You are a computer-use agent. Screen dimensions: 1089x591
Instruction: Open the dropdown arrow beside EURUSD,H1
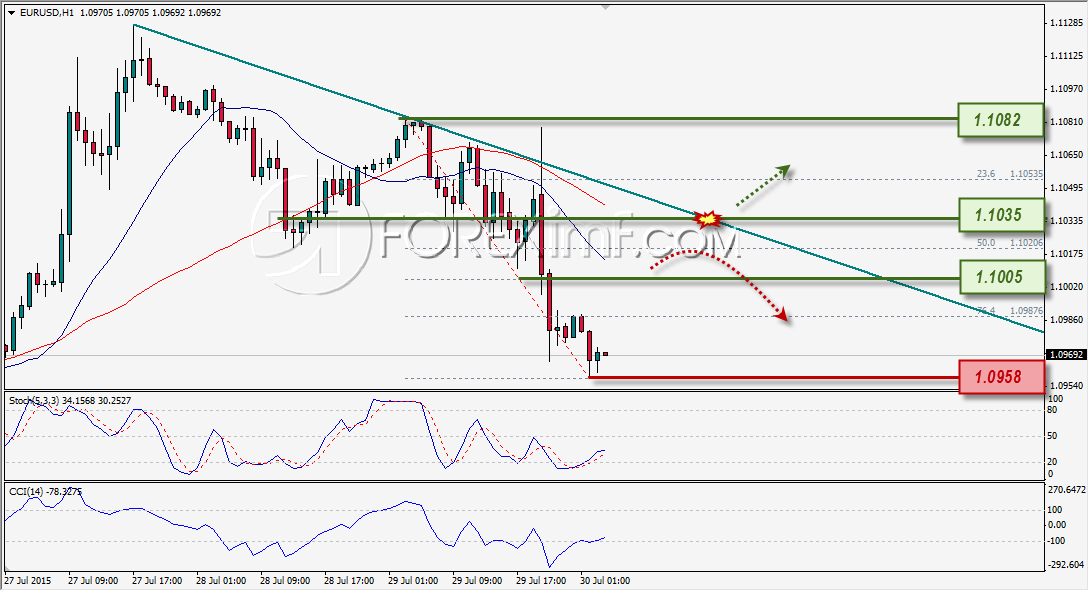point(12,13)
